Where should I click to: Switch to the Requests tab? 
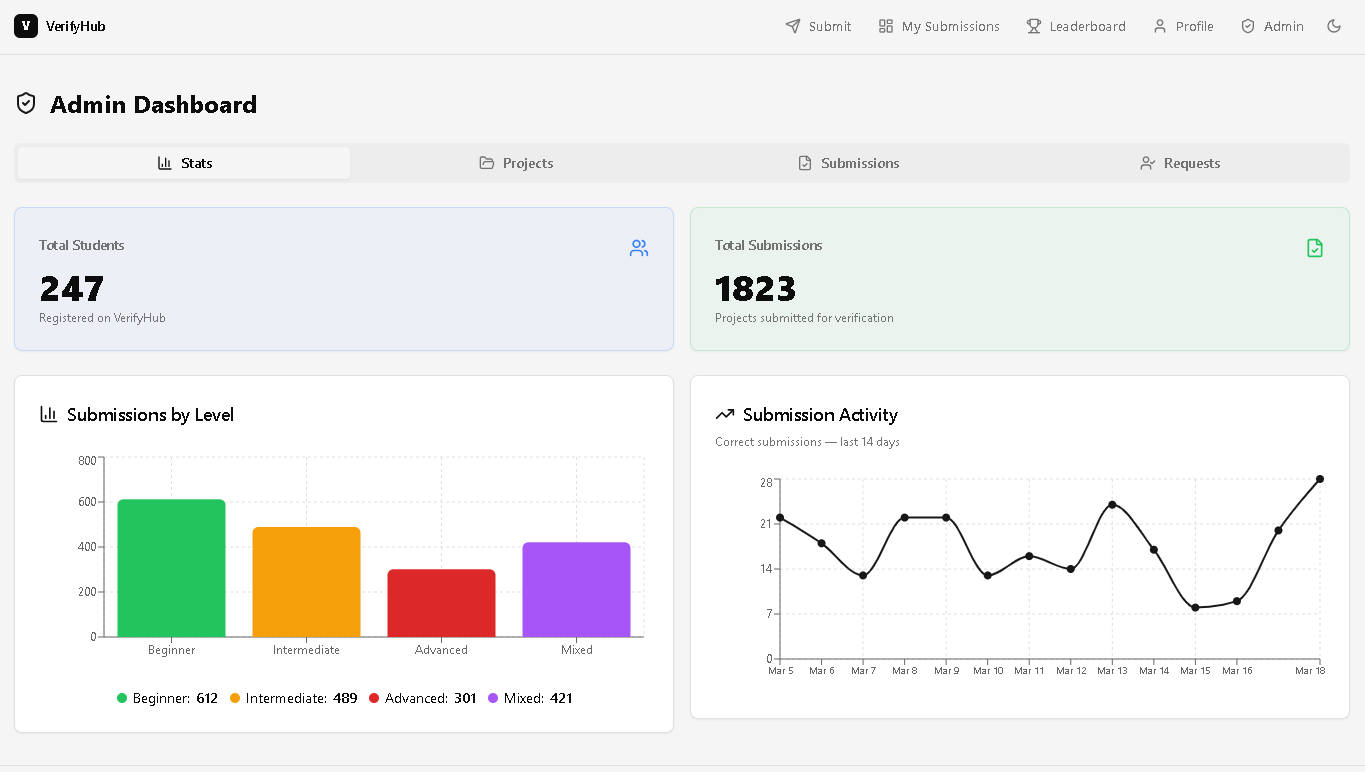pyautogui.click(x=1180, y=163)
